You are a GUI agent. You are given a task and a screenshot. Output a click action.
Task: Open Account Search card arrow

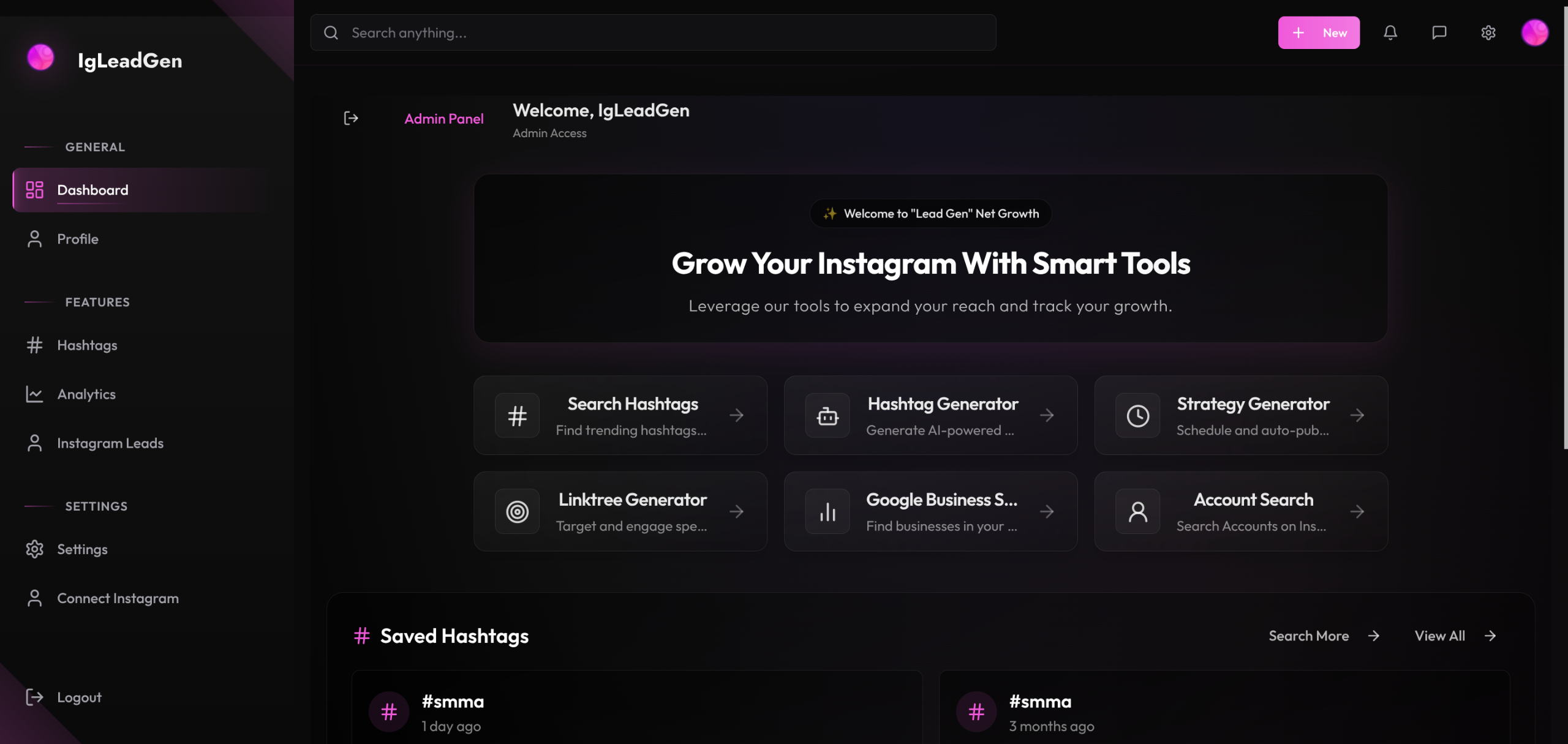pos(1357,511)
